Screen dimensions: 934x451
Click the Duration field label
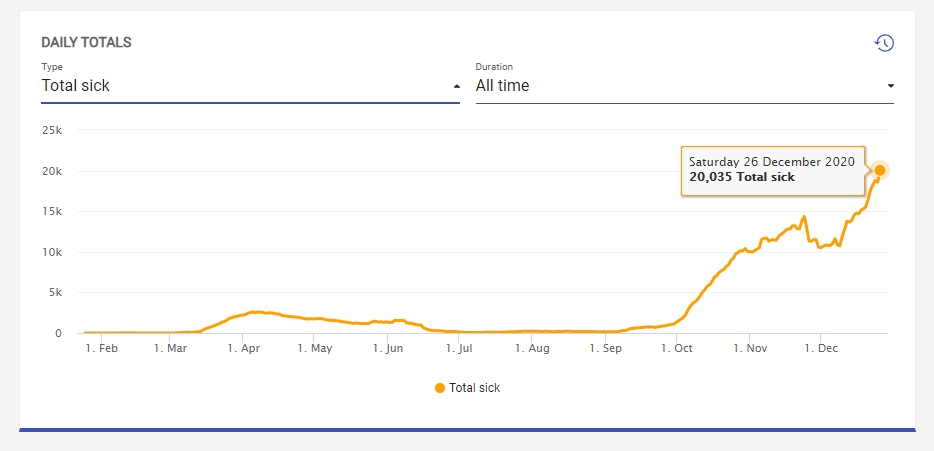tap(494, 67)
